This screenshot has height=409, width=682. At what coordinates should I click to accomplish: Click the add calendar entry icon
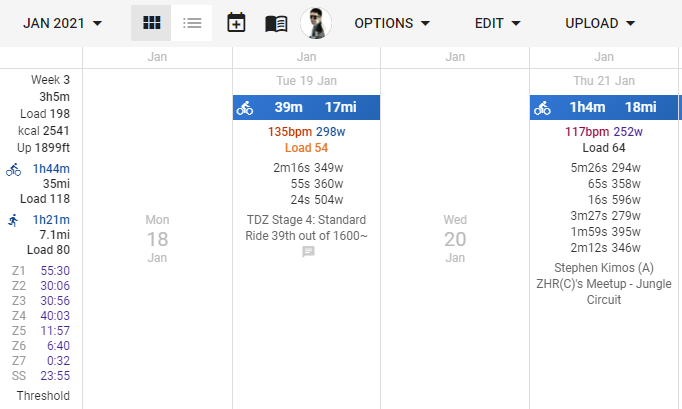pos(236,22)
